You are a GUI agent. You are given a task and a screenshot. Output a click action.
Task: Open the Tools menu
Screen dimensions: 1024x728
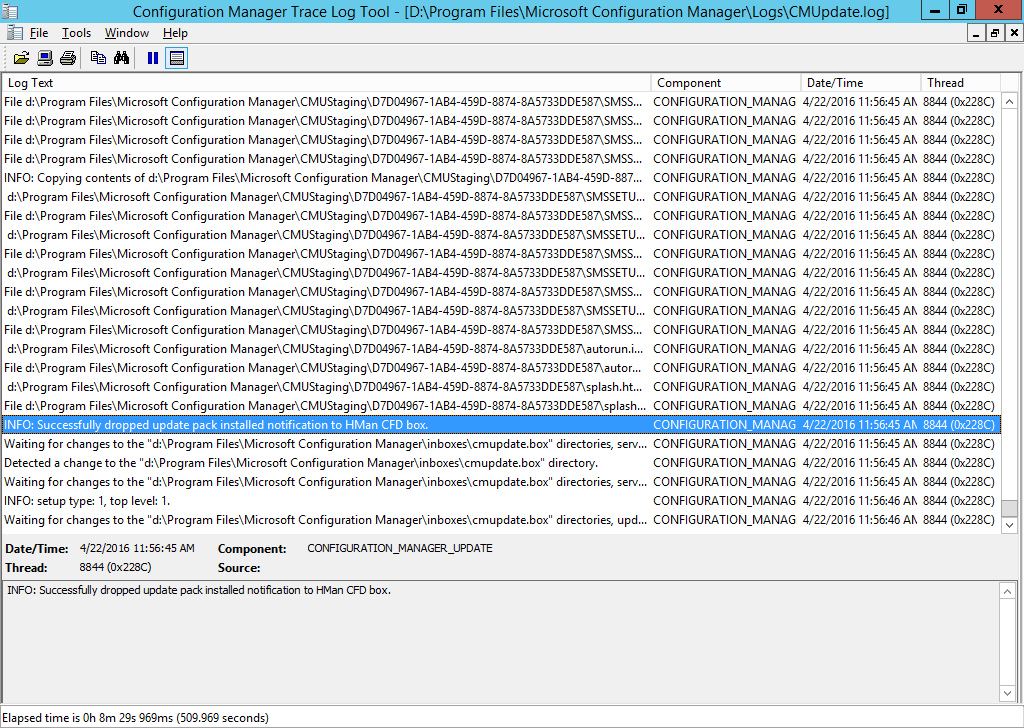76,33
